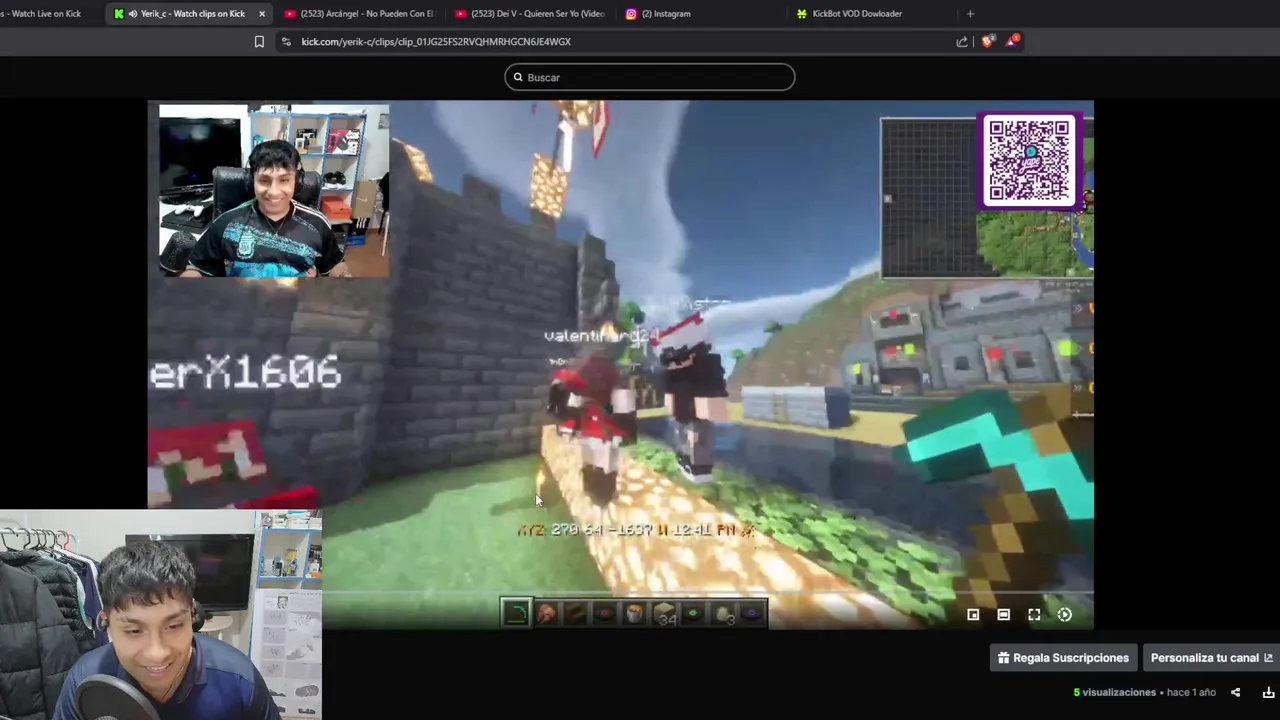
Task: Click the QR code in the video
Action: 1029,160
